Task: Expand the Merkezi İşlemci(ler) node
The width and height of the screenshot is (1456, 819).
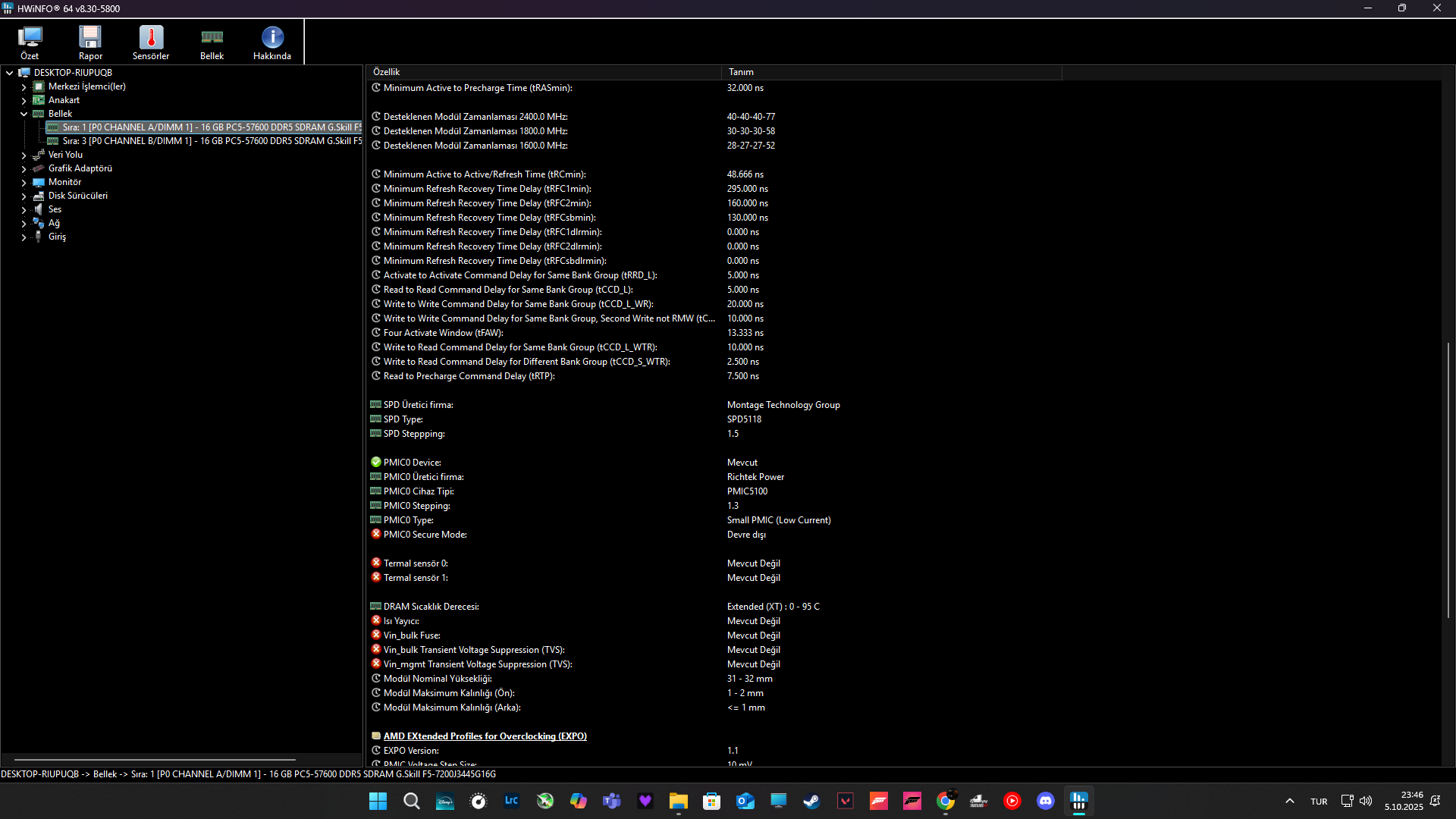Action: click(x=24, y=86)
